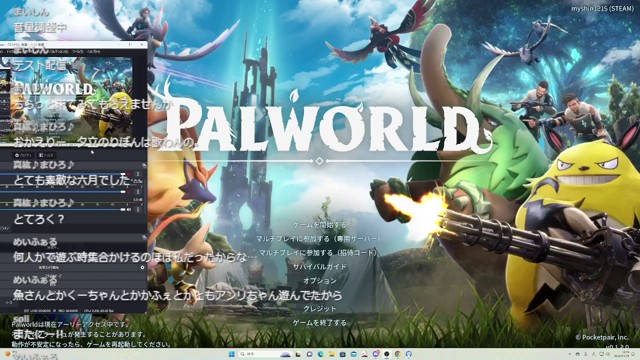640x360 pixels.
Task: Adjust the second OBS mixer volume slider
Action: 122,192
